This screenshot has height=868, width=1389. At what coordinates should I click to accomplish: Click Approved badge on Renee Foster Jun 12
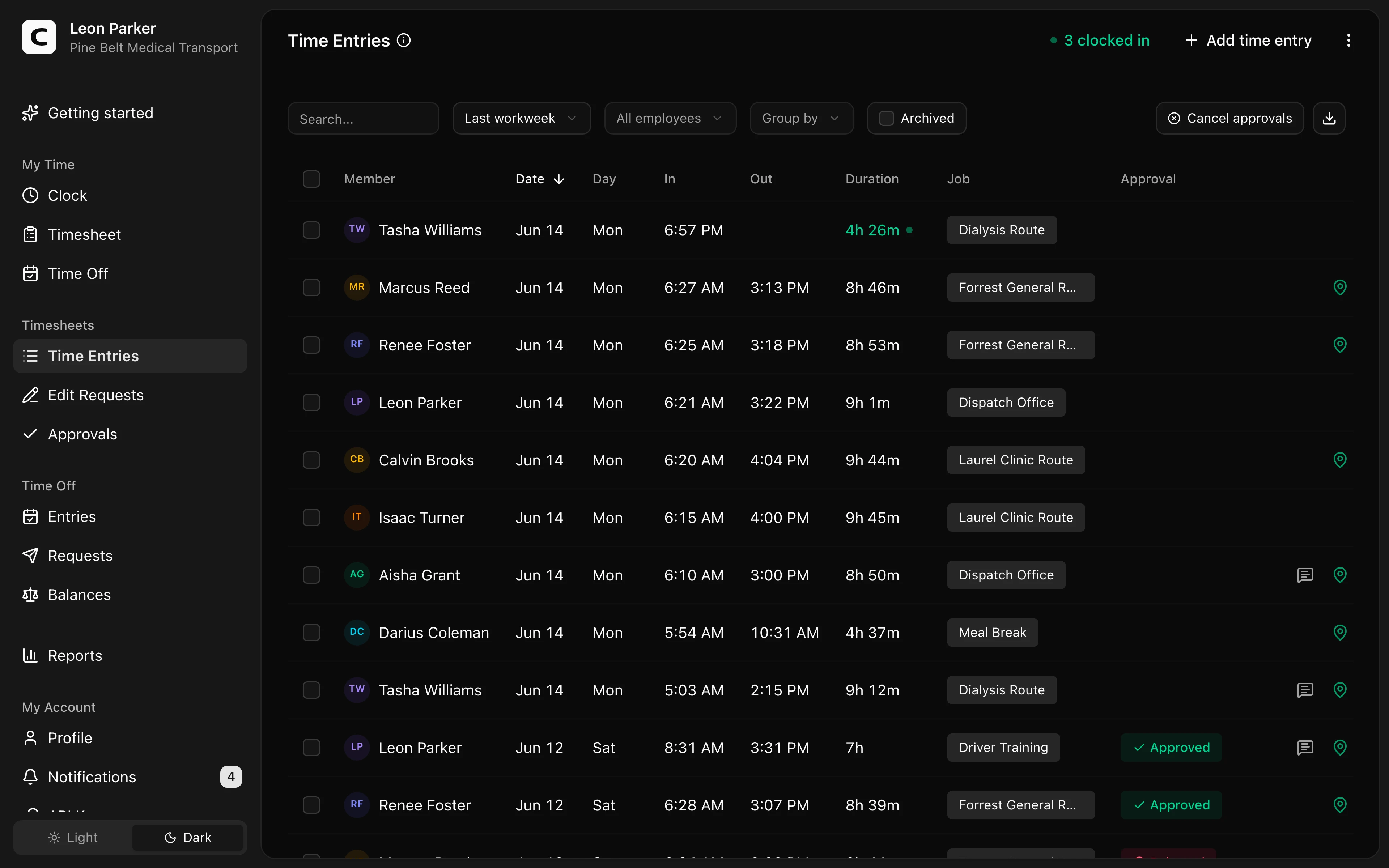tap(1171, 805)
